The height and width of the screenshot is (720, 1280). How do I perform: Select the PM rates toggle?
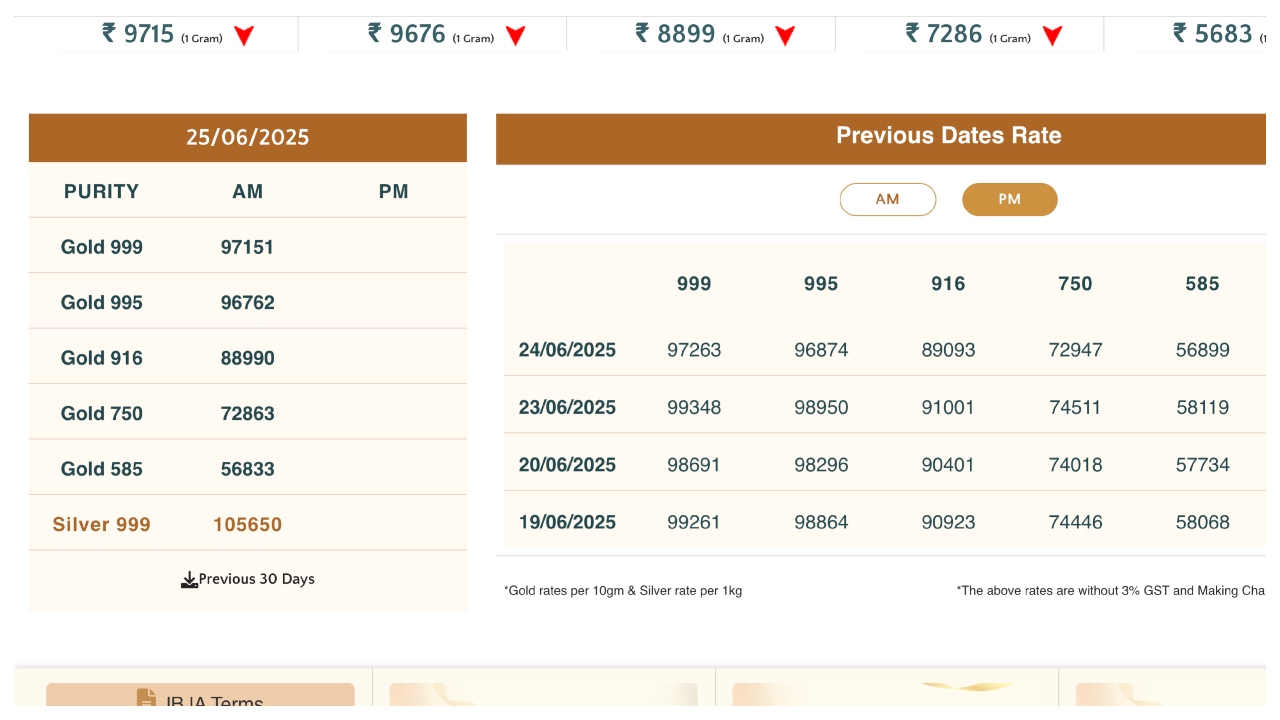[1009, 199]
